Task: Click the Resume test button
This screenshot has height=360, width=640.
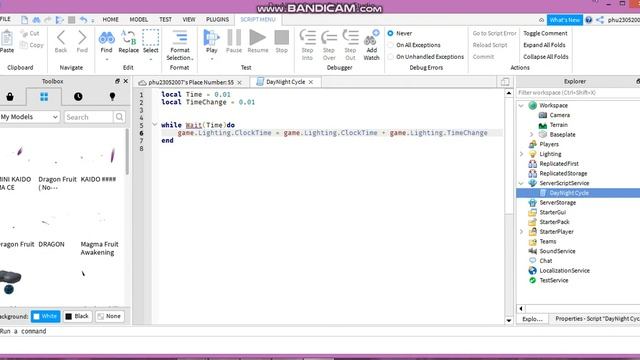Action: [258, 37]
